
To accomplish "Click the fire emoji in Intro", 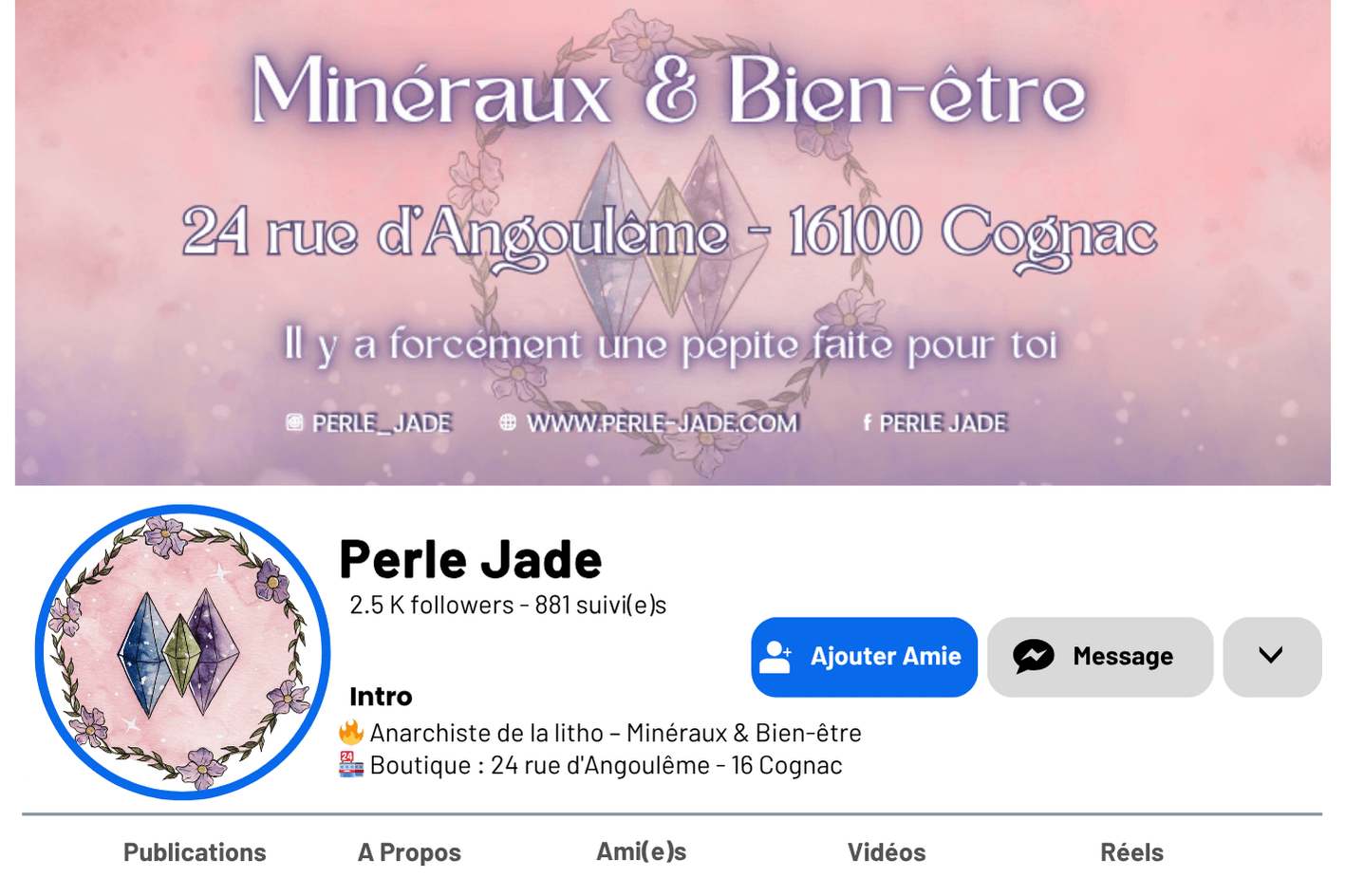I will pyautogui.click(x=351, y=732).
